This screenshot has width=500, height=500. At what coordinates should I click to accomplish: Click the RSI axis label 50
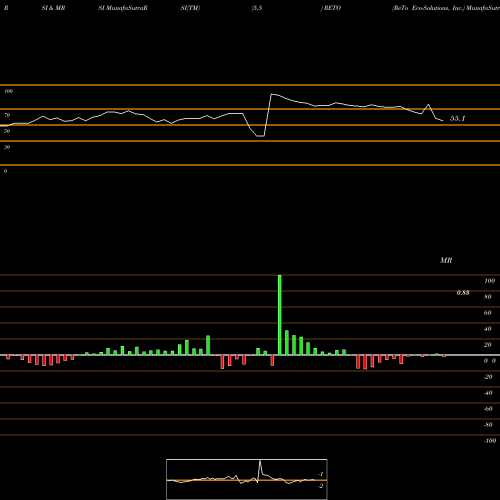click(x=7, y=131)
